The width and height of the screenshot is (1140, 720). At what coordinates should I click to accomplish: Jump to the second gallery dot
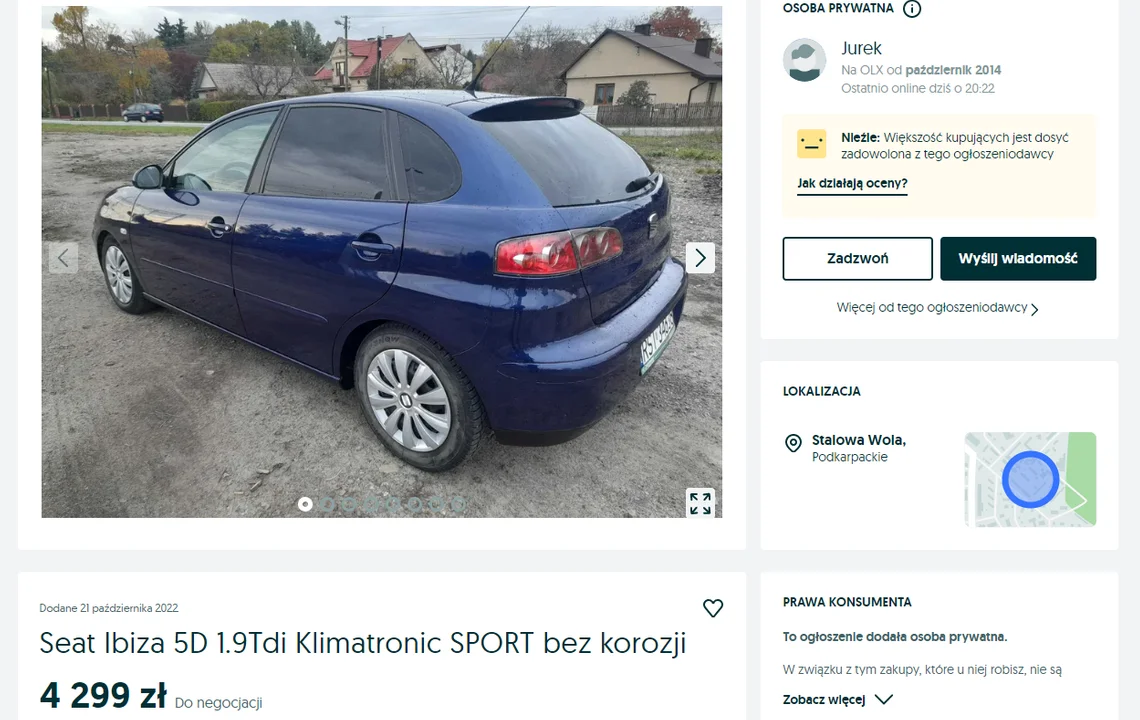click(x=327, y=503)
